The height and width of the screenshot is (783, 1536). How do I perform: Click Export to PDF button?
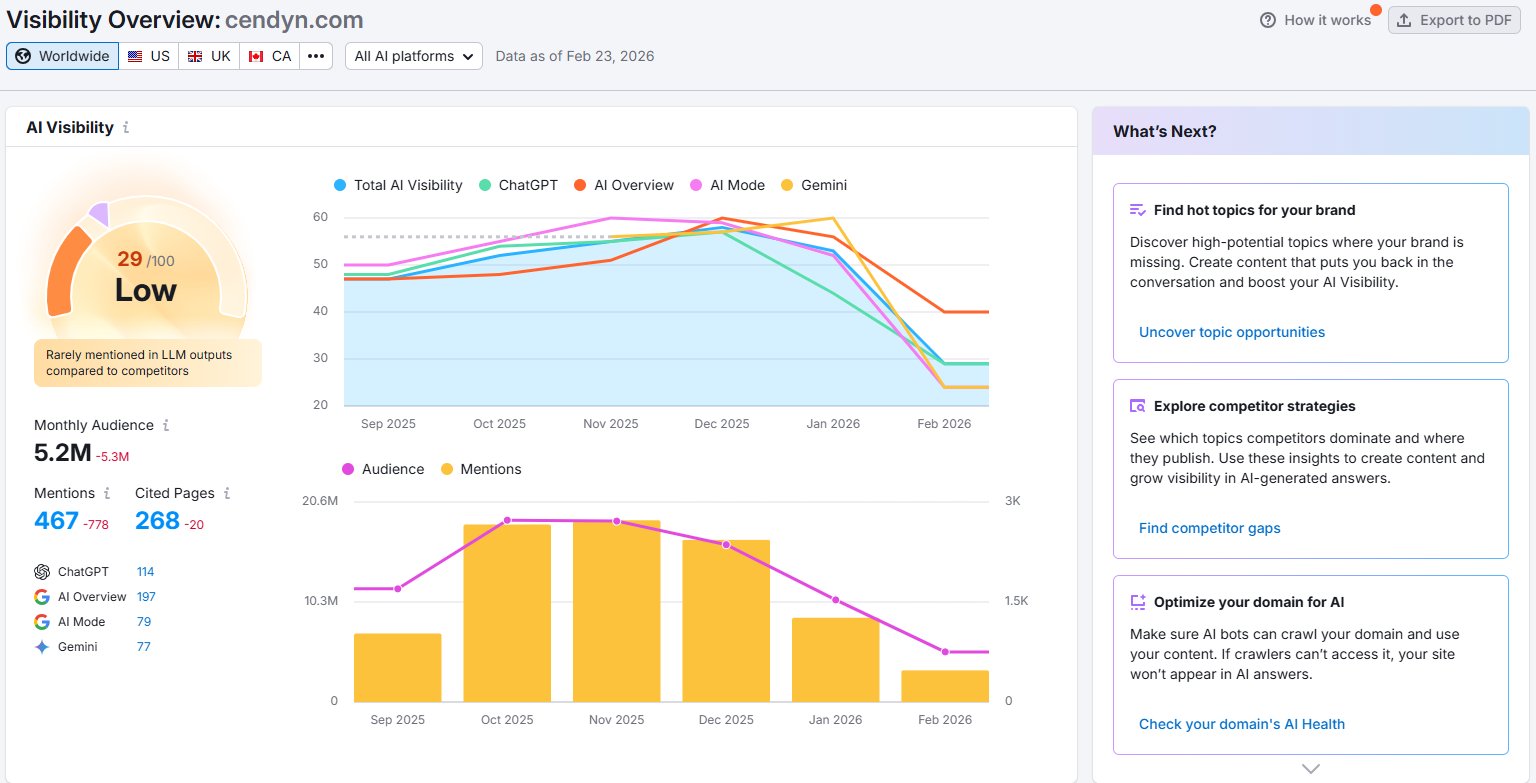[x=1454, y=20]
